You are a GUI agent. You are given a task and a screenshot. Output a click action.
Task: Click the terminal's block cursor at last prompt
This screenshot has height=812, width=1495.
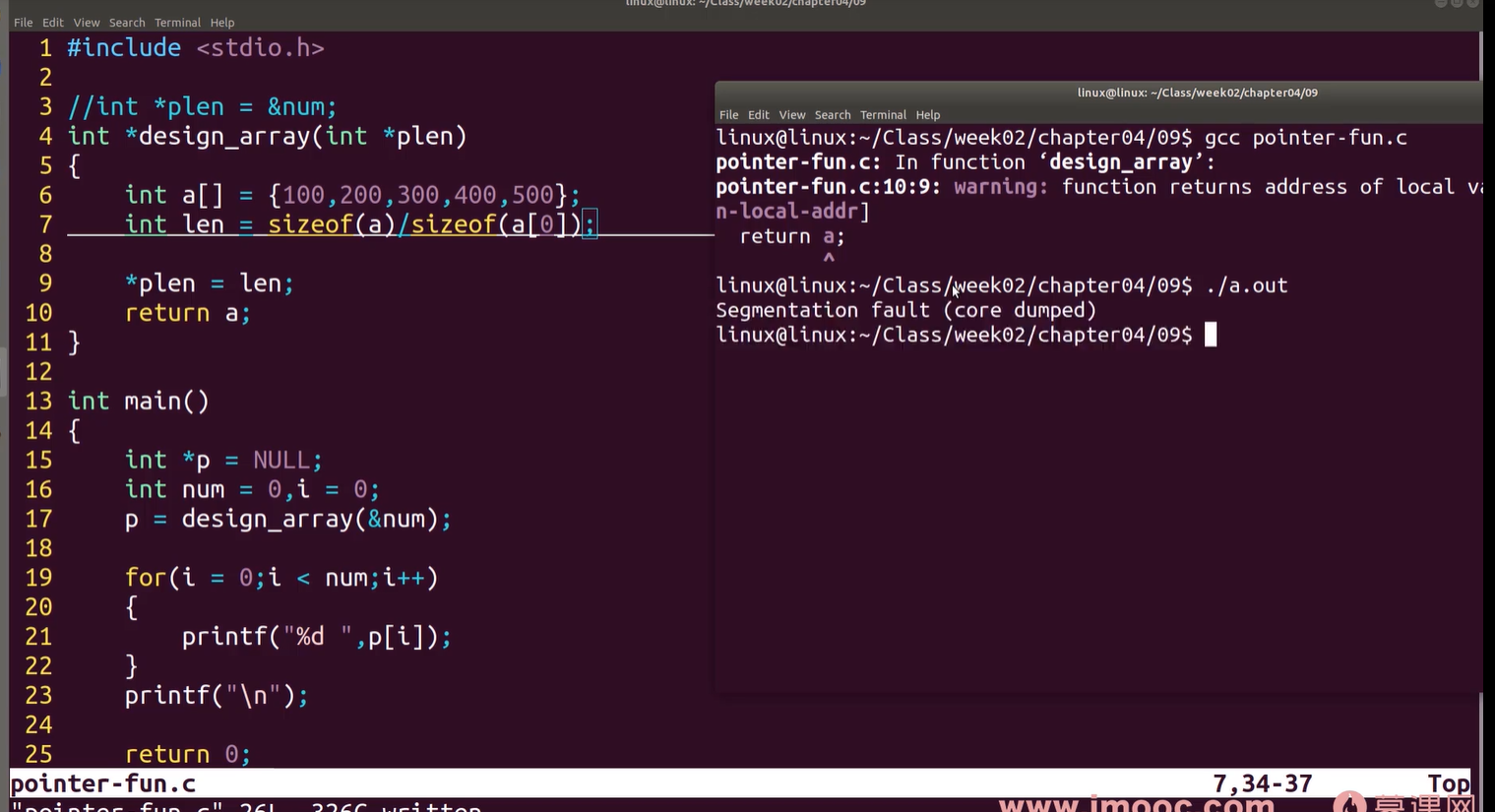pos(1211,335)
